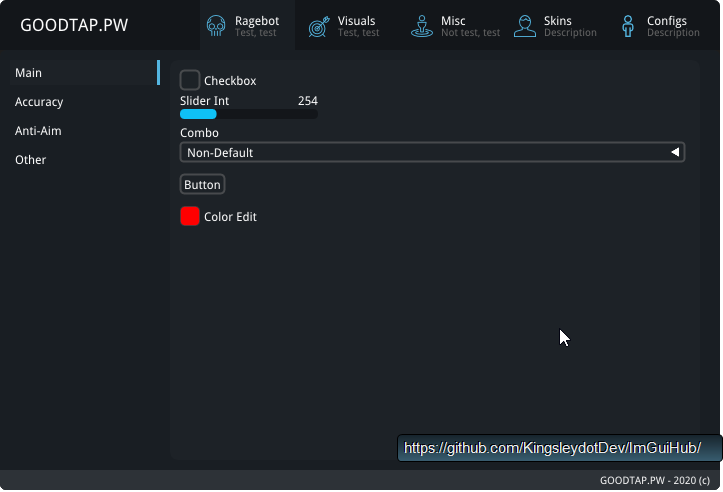Screen dimensions: 723x492
Task: Click the Slider Int value 254
Action: (308, 101)
